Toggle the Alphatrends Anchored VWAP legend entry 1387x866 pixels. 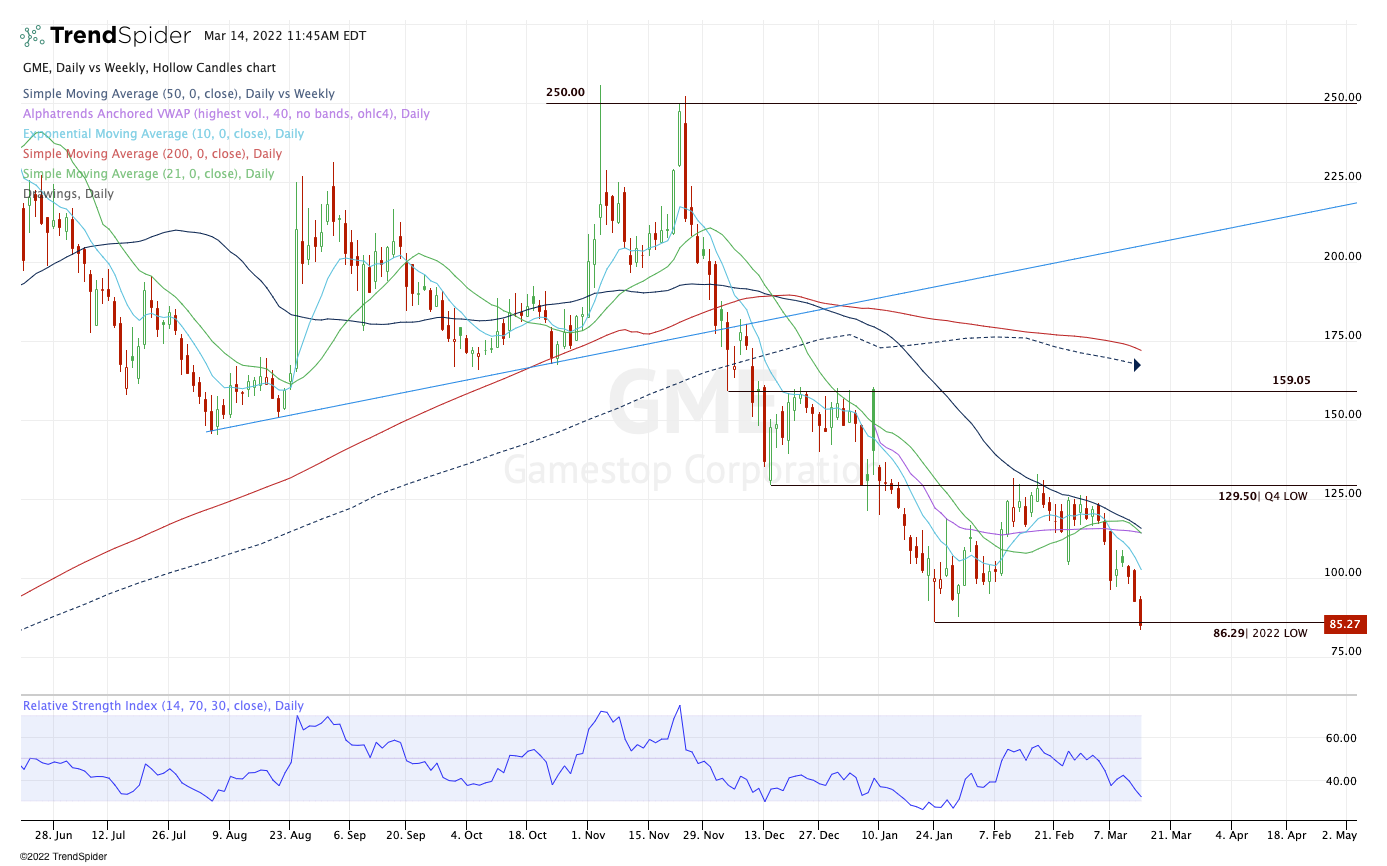pos(226,114)
